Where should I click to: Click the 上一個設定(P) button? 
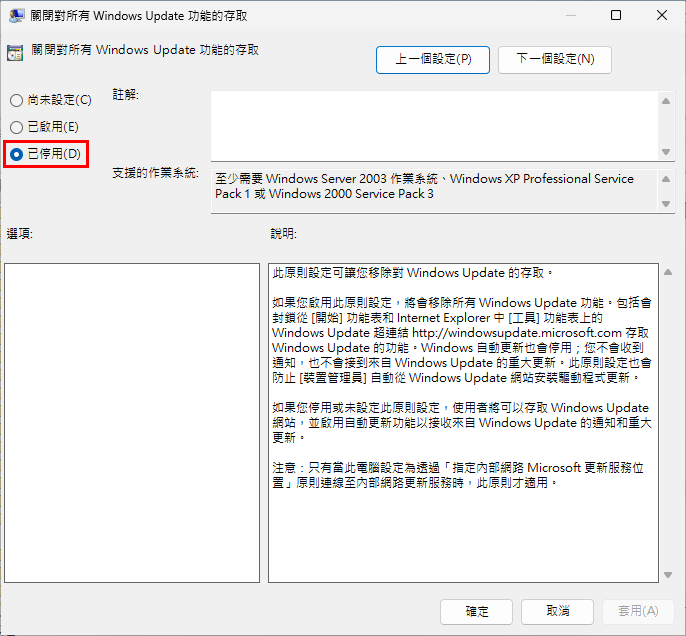pyautogui.click(x=433, y=59)
